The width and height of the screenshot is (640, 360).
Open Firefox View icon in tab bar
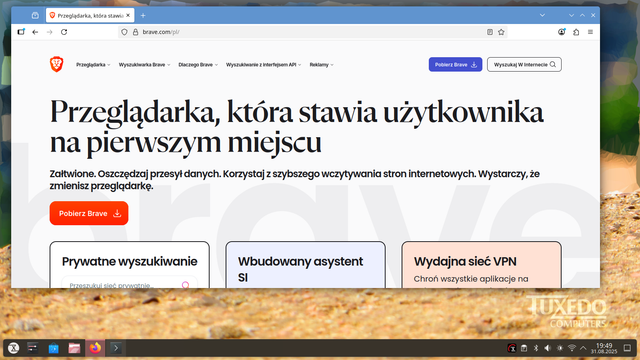pos(35,16)
